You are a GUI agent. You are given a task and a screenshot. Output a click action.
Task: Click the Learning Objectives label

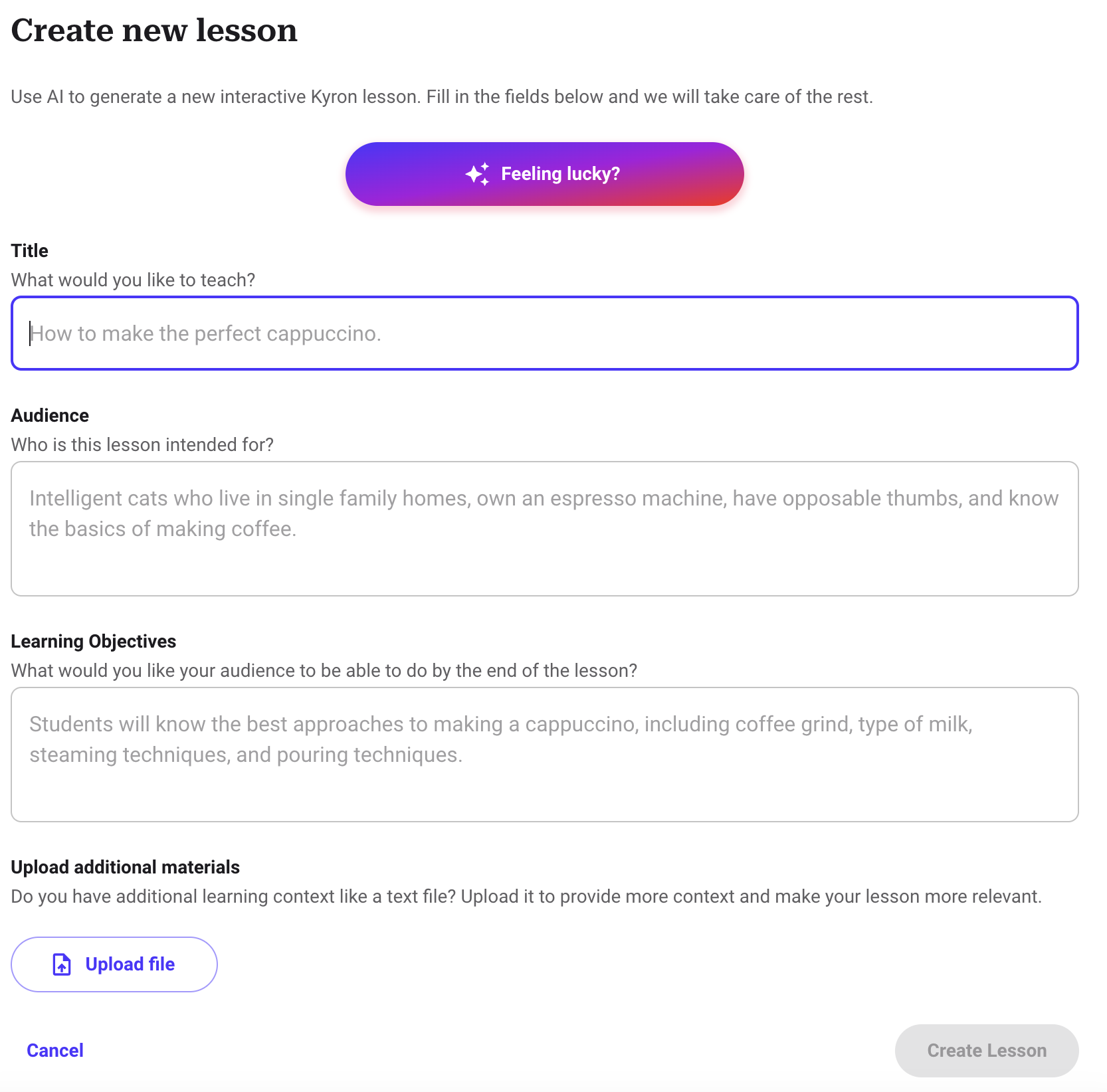point(94,641)
